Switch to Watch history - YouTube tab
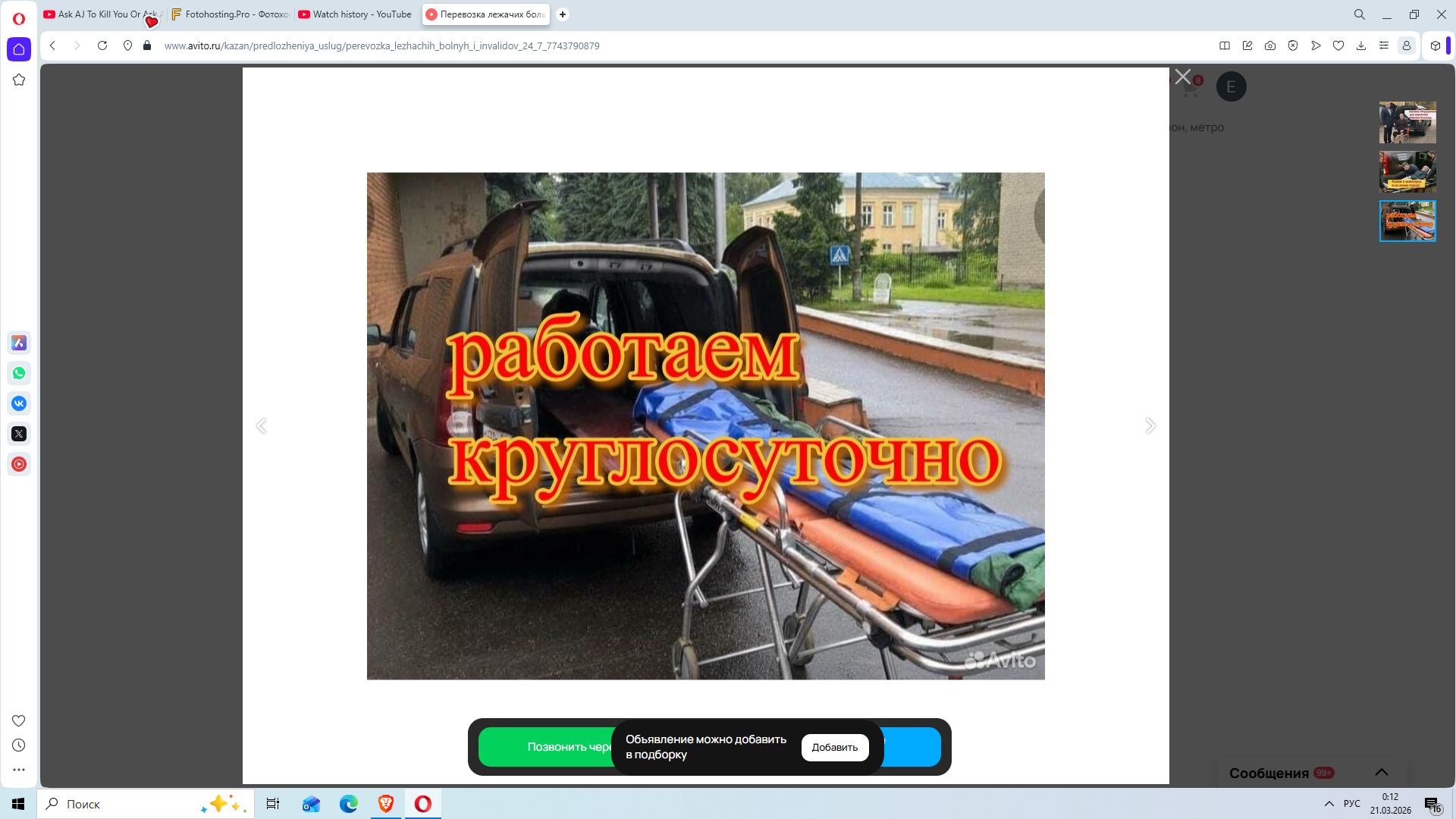 tap(355, 14)
